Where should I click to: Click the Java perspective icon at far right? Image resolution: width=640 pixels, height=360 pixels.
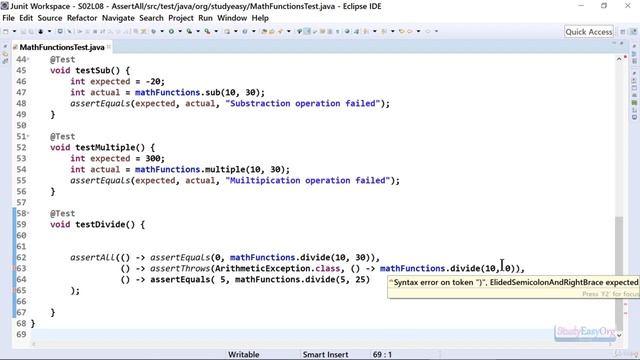tap(633, 32)
